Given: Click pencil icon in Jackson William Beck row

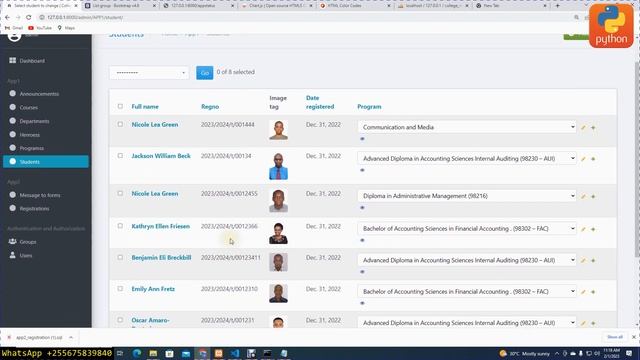Looking at the screenshot, I should (x=583, y=159).
